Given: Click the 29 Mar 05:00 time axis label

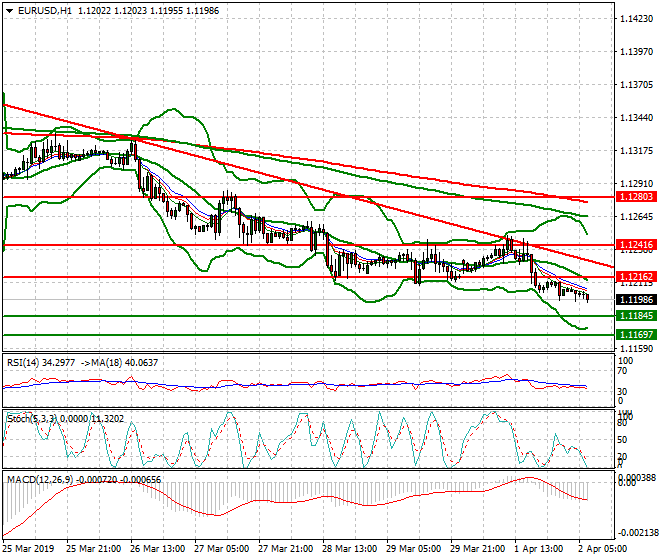Looking at the screenshot, I should (413, 549).
